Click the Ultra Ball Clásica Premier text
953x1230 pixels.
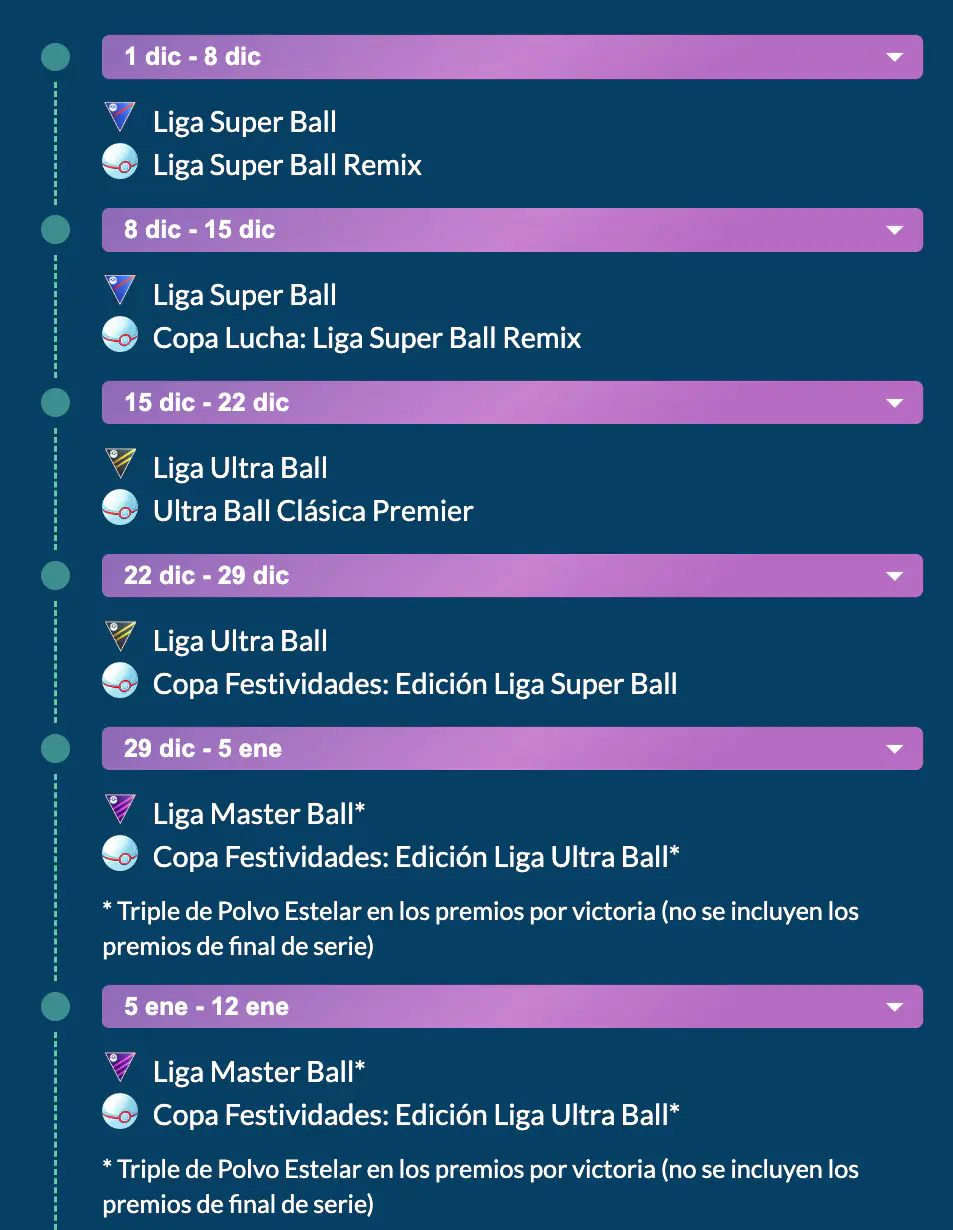coord(313,511)
